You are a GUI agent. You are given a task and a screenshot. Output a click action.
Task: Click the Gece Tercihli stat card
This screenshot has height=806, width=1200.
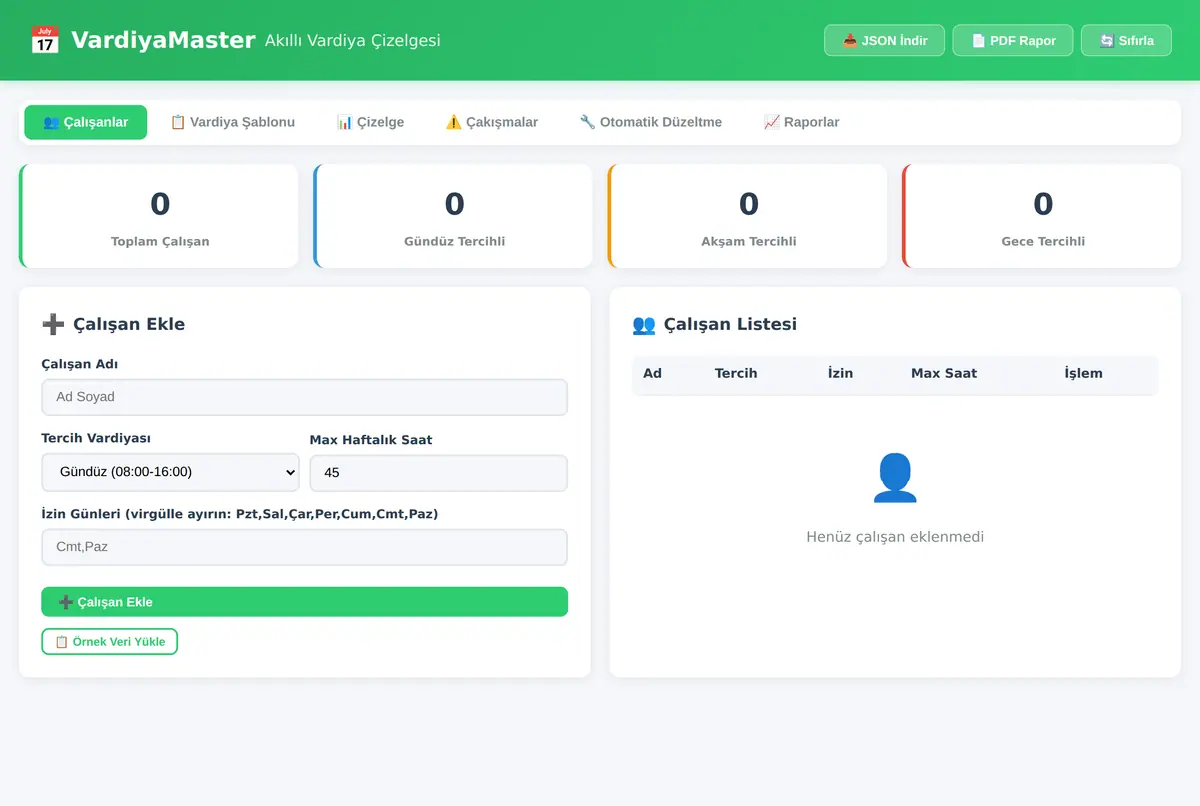1042,216
